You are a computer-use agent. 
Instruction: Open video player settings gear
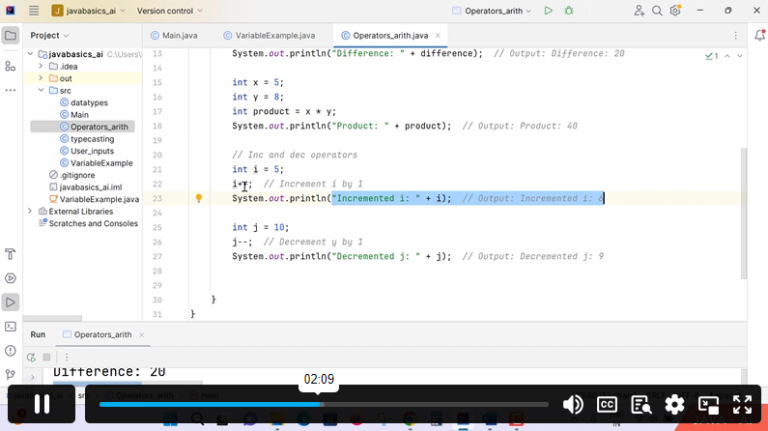pyautogui.click(x=674, y=405)
